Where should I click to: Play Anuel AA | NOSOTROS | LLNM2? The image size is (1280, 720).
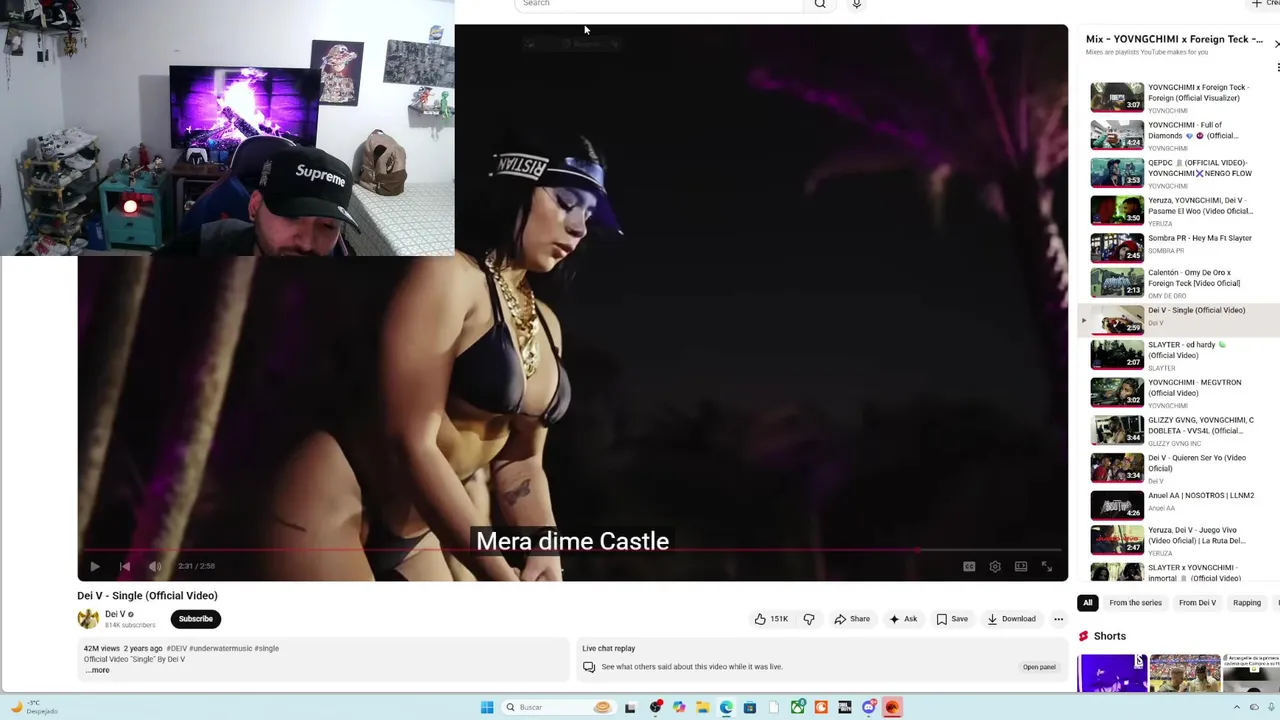click(x=1180, y=504)
